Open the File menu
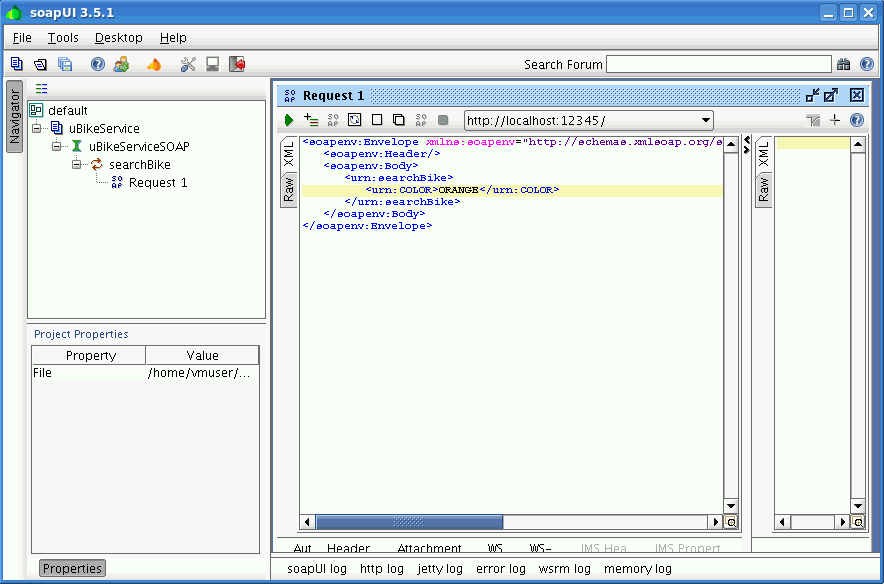 tap(22, 38)
